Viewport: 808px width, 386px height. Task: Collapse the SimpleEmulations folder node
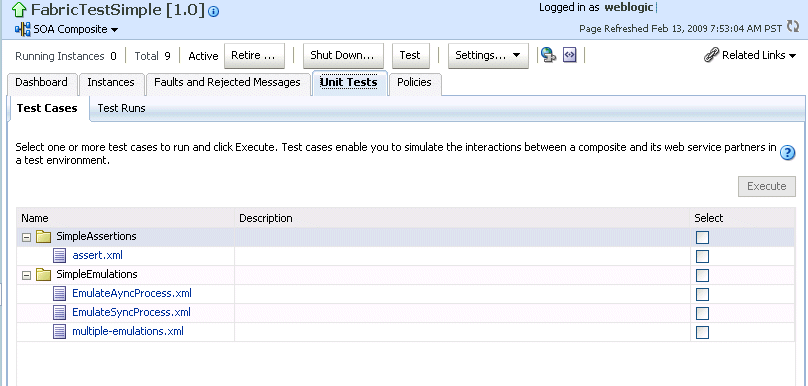pyautogui.click(x=26, y=275)
